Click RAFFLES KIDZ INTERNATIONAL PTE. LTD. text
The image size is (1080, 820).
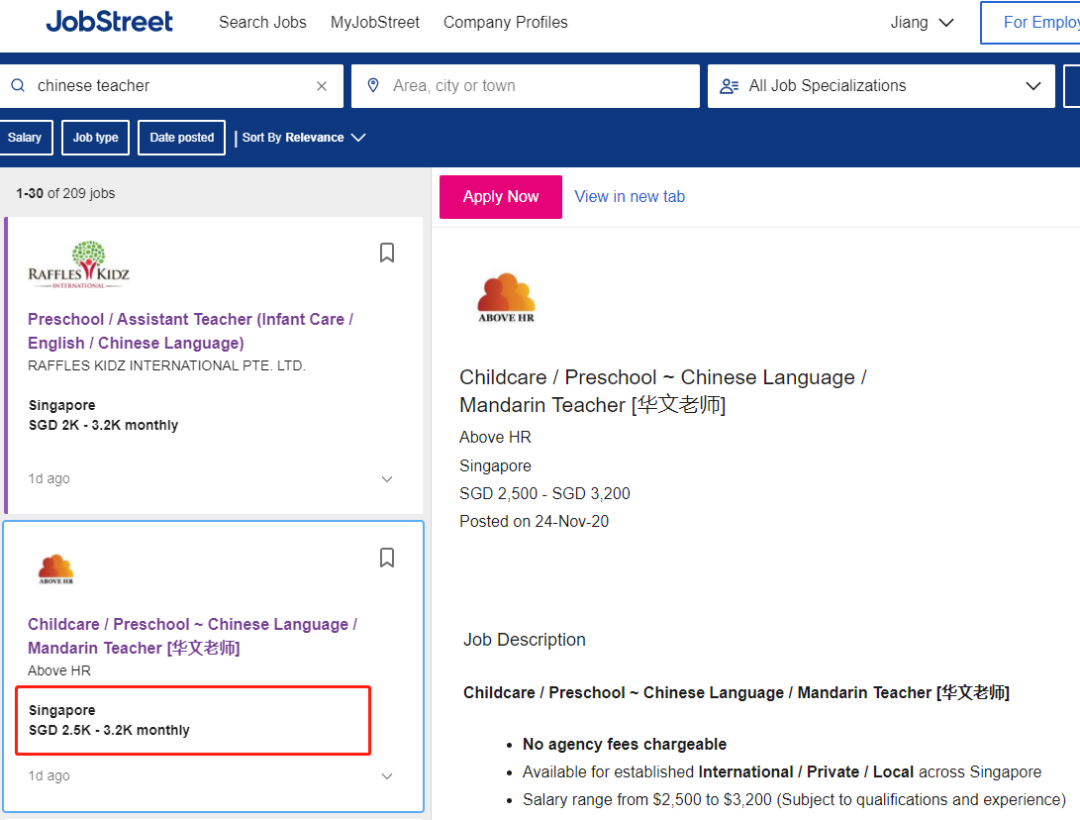[167, 366]
